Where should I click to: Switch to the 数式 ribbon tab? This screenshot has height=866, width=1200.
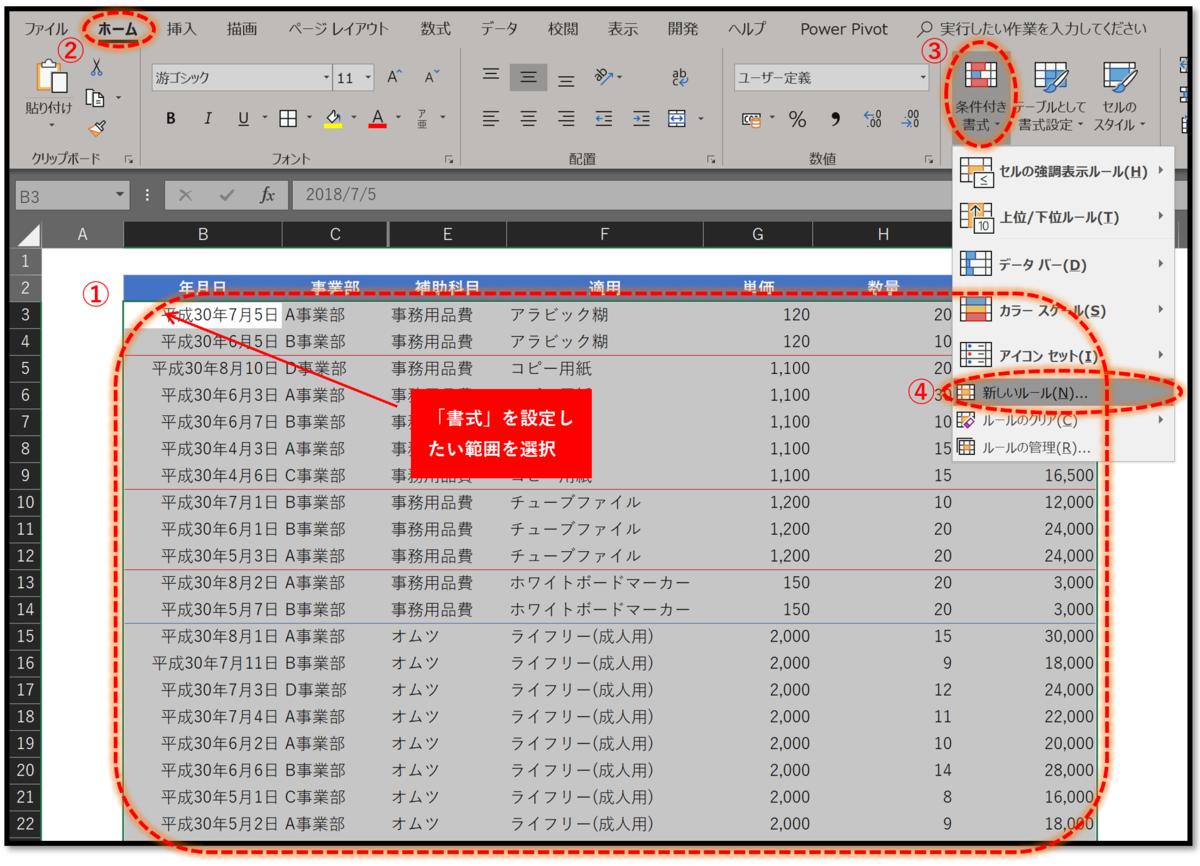tap(435, 29)
